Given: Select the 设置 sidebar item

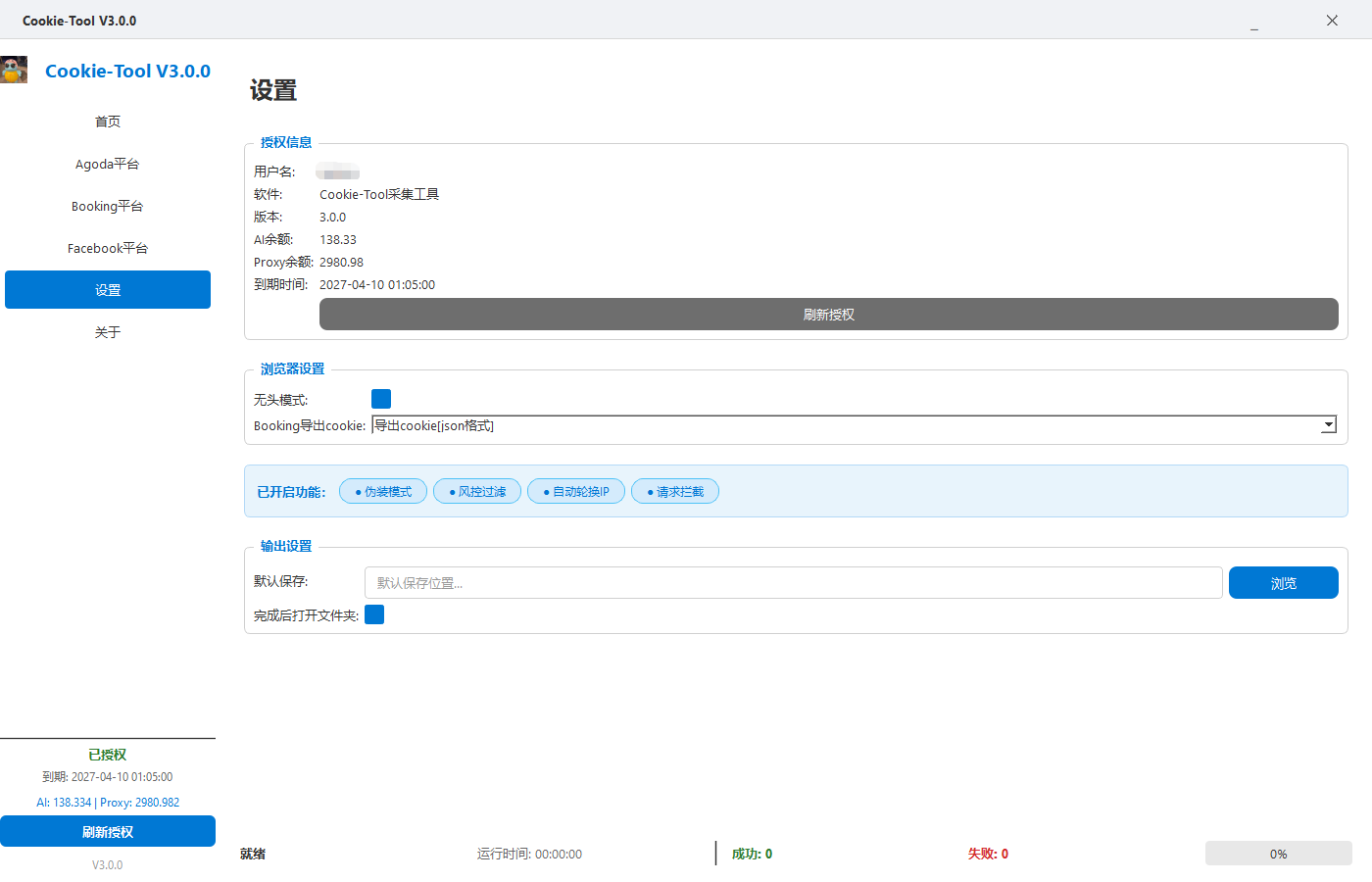Looking at the screenshot, I should click(108, 290).
